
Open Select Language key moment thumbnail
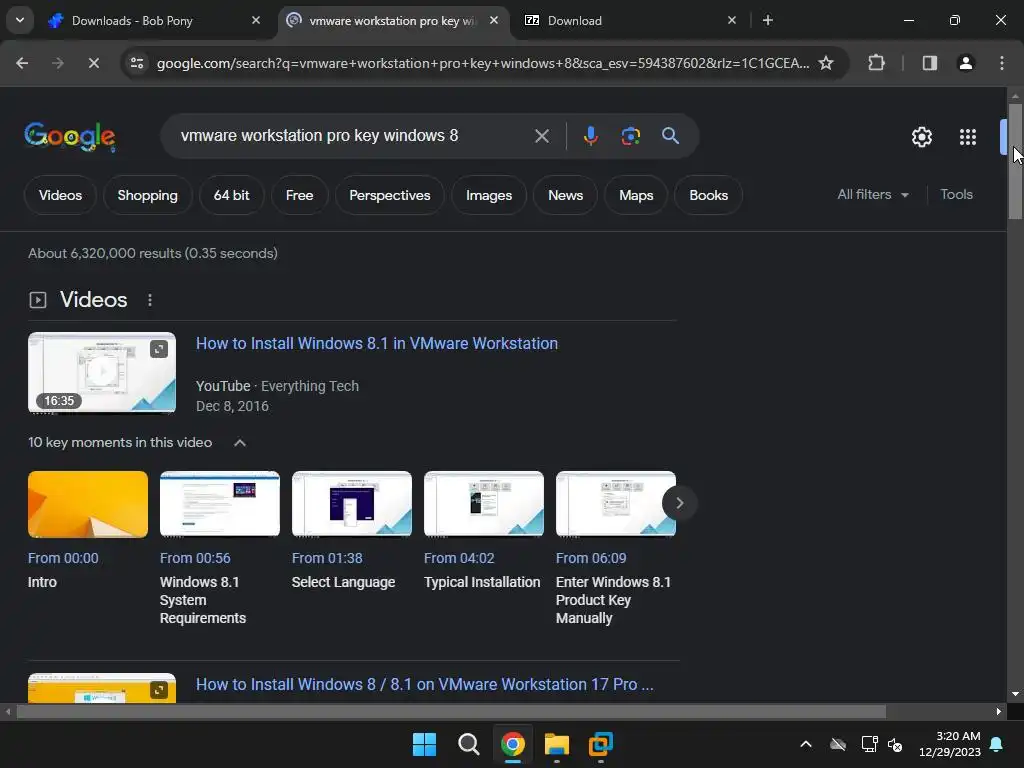(351, 504)
